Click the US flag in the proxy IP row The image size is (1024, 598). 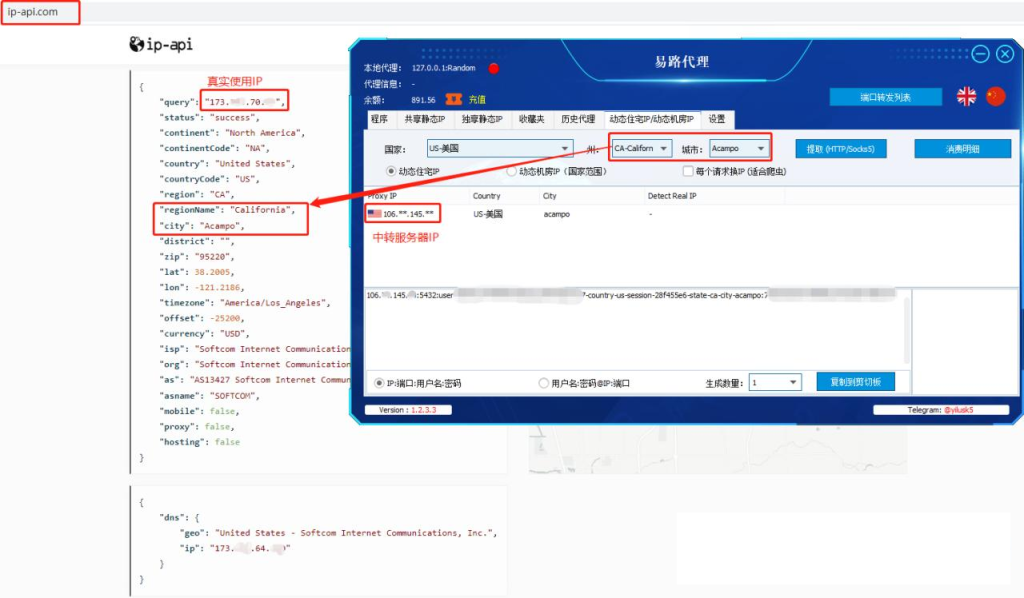coord(374,213)
